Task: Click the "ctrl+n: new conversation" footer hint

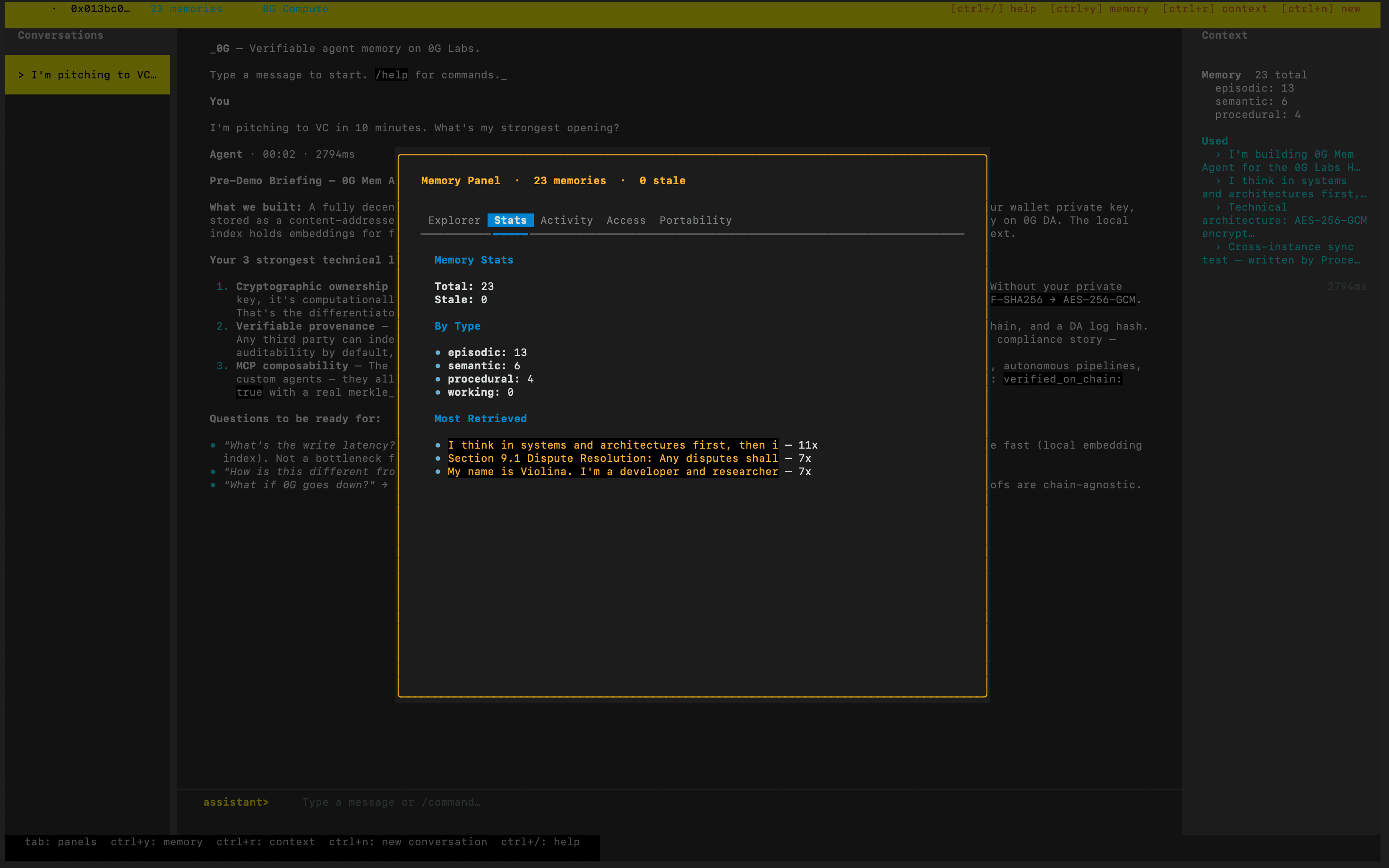Action: coord(408,842)
